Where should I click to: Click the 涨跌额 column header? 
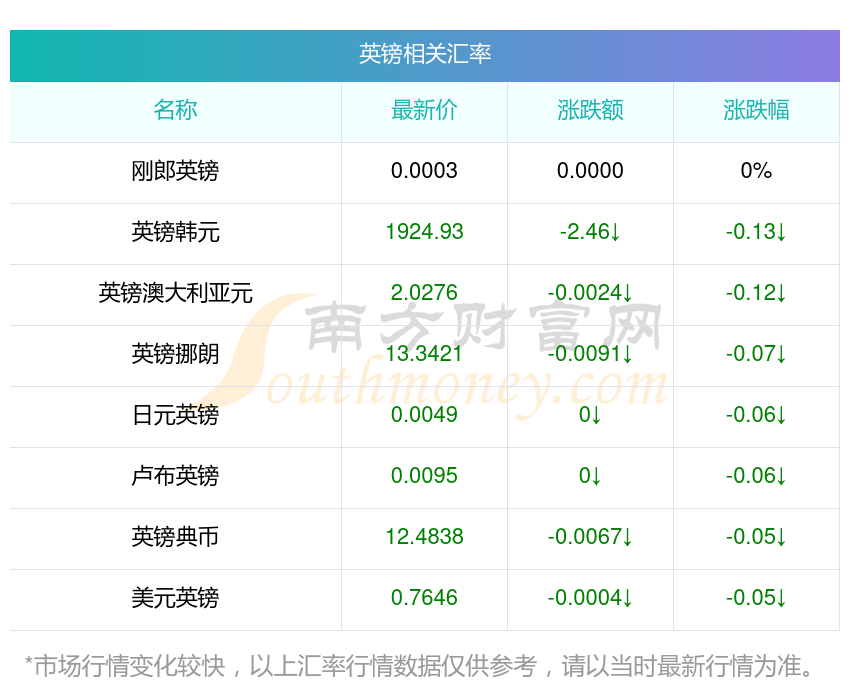pos(590,110)
